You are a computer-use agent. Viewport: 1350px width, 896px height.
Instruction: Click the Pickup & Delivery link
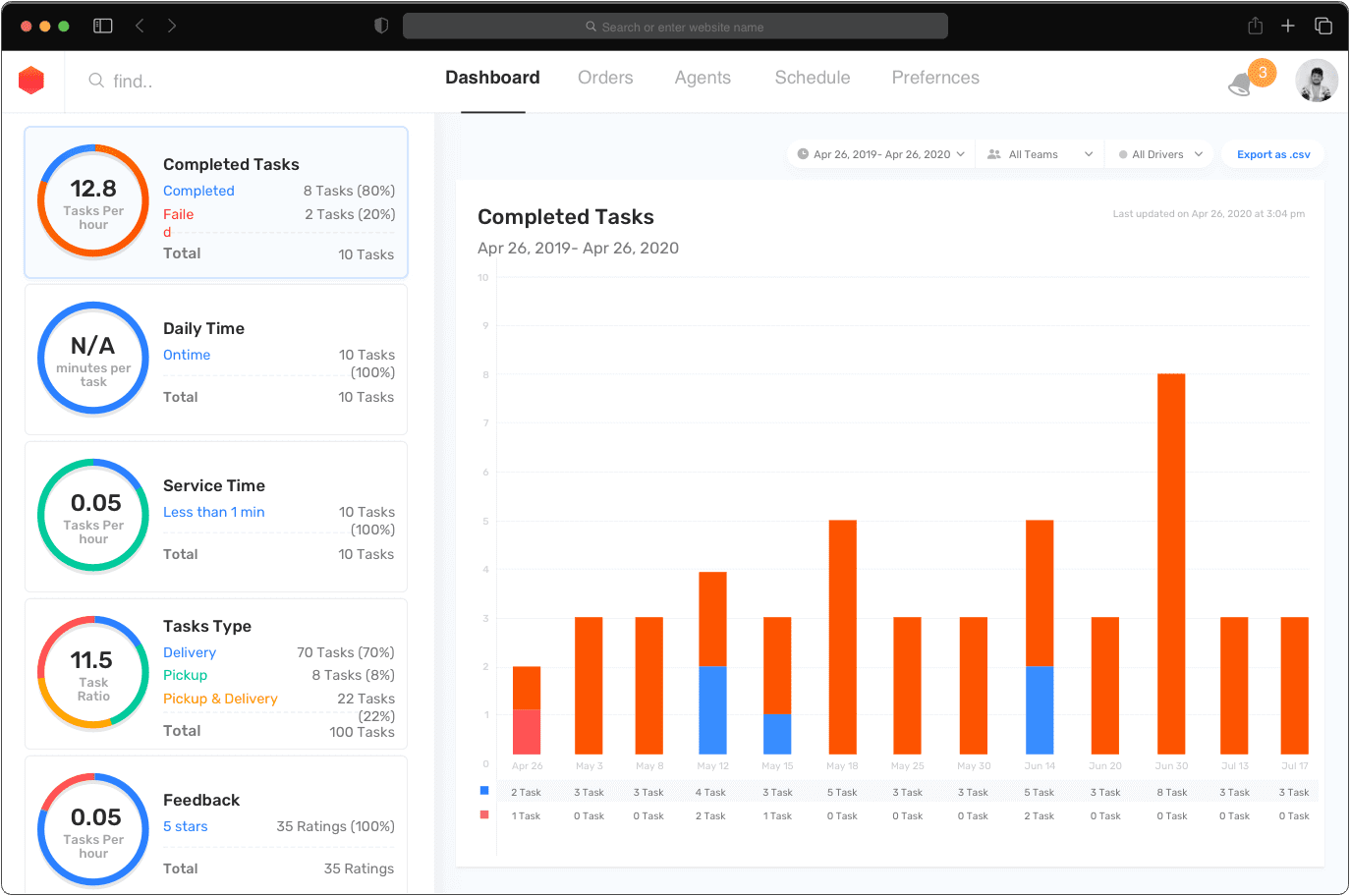(220, 699)
